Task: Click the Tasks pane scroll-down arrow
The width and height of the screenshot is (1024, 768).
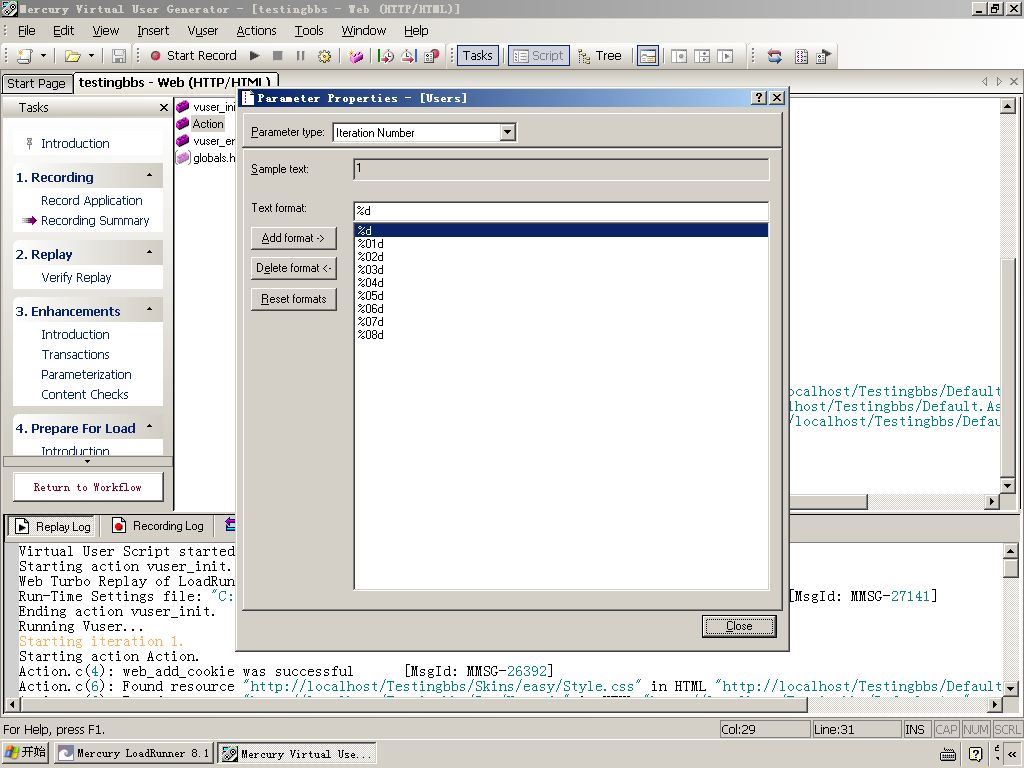Action: (x=88, y=461)
